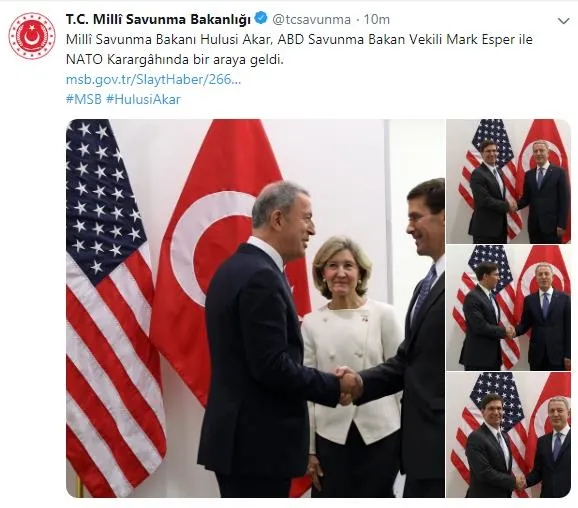The height and width of the screenshot is (508, 578).
Task: Enlarge the large handshake photo with woman
Action: tap(255, 308)
